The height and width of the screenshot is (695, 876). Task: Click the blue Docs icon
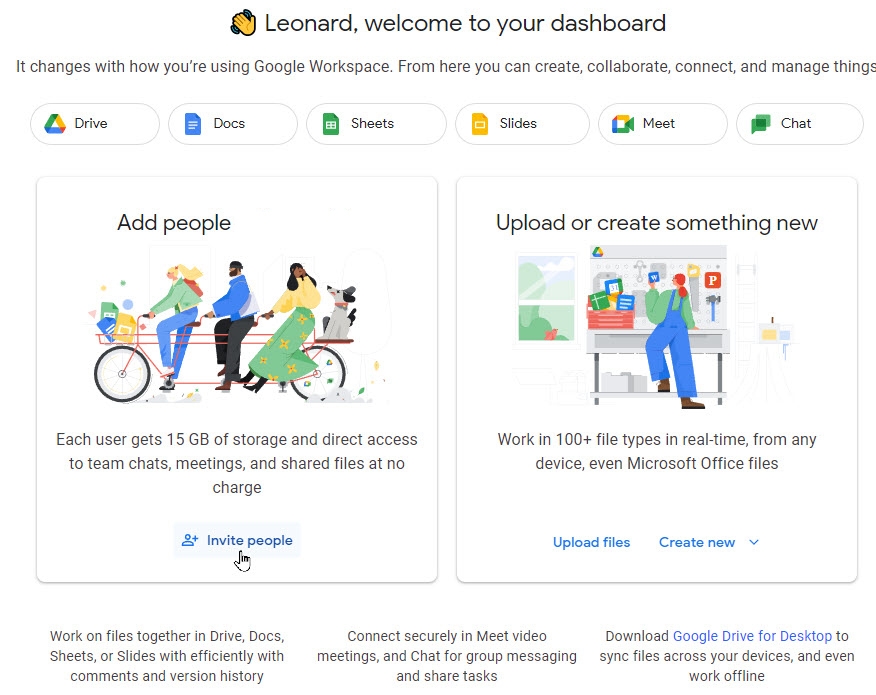(194, 123)
